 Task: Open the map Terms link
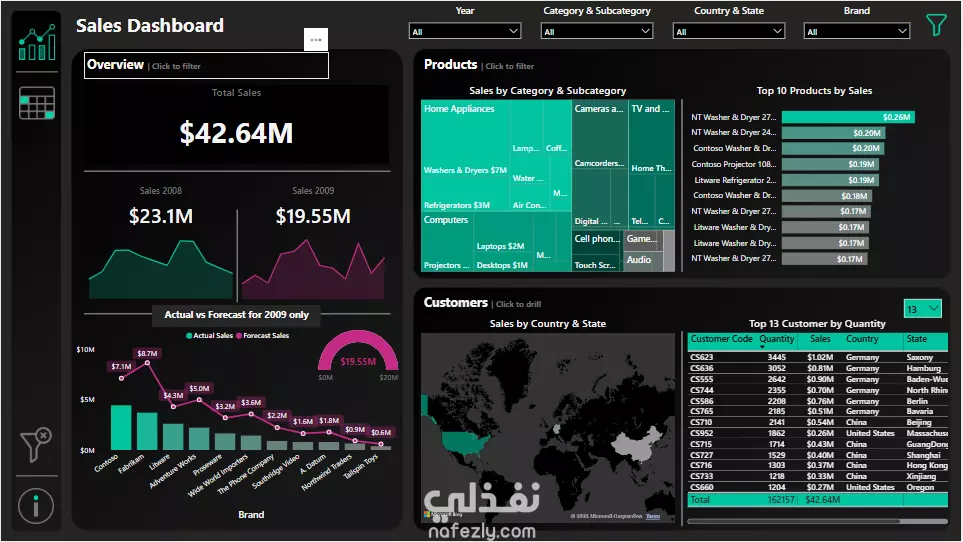(x=653, y=516)
